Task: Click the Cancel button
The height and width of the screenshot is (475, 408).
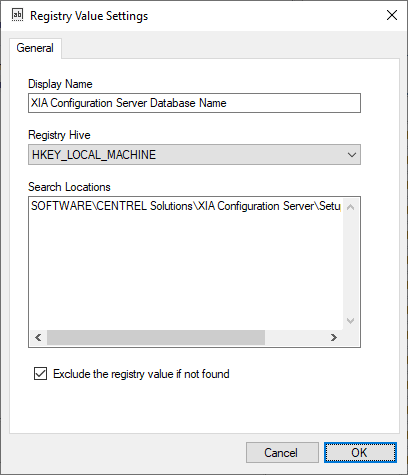Action: (282, 453)
